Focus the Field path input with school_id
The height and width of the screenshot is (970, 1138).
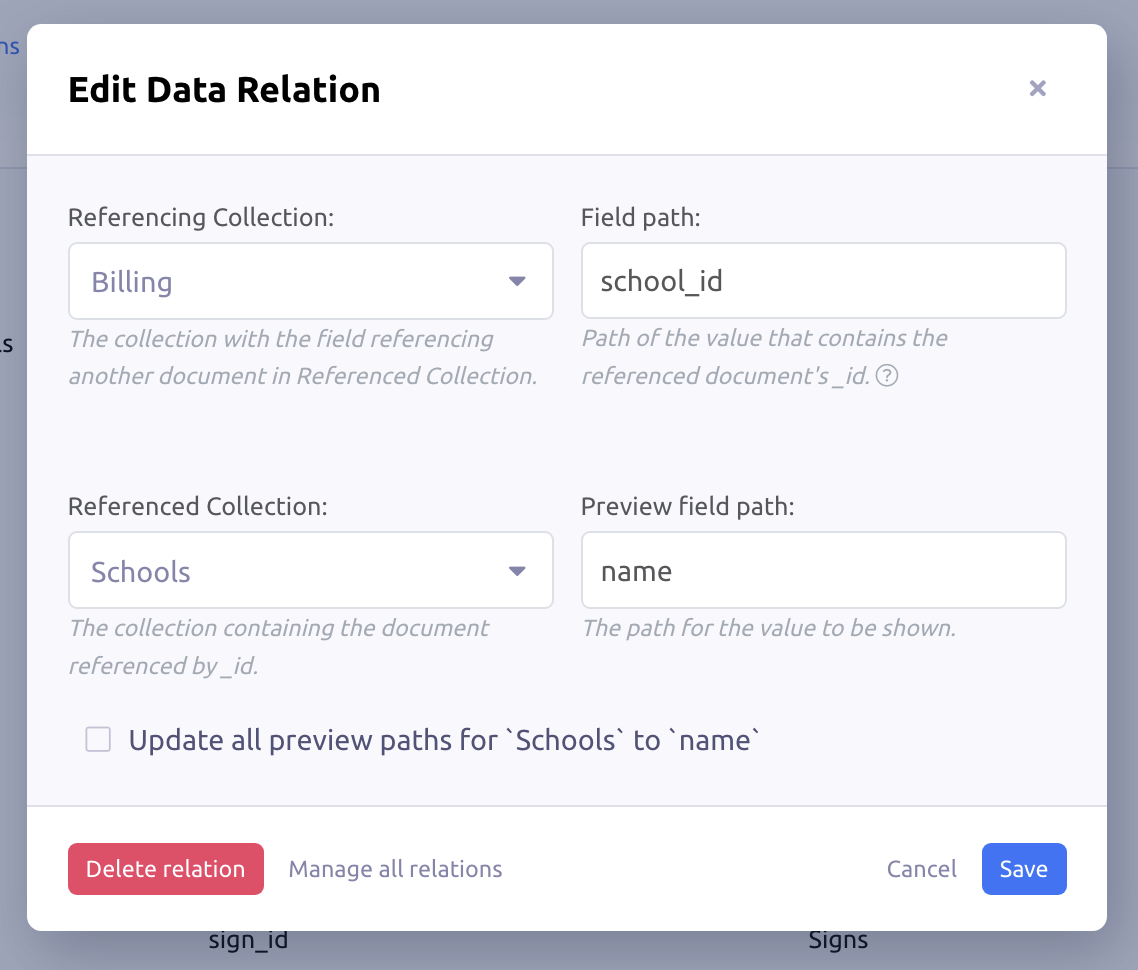coord(823,281)
